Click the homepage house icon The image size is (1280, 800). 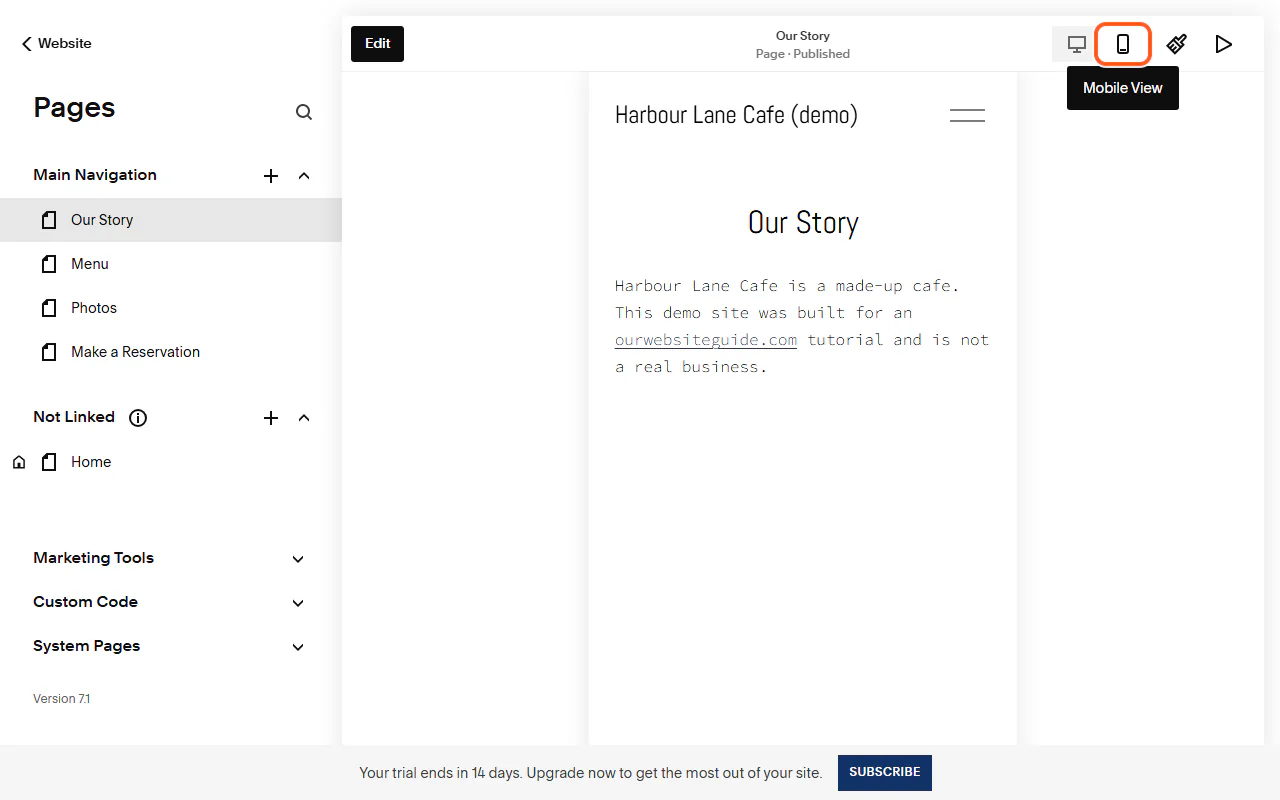click(19, 462)
